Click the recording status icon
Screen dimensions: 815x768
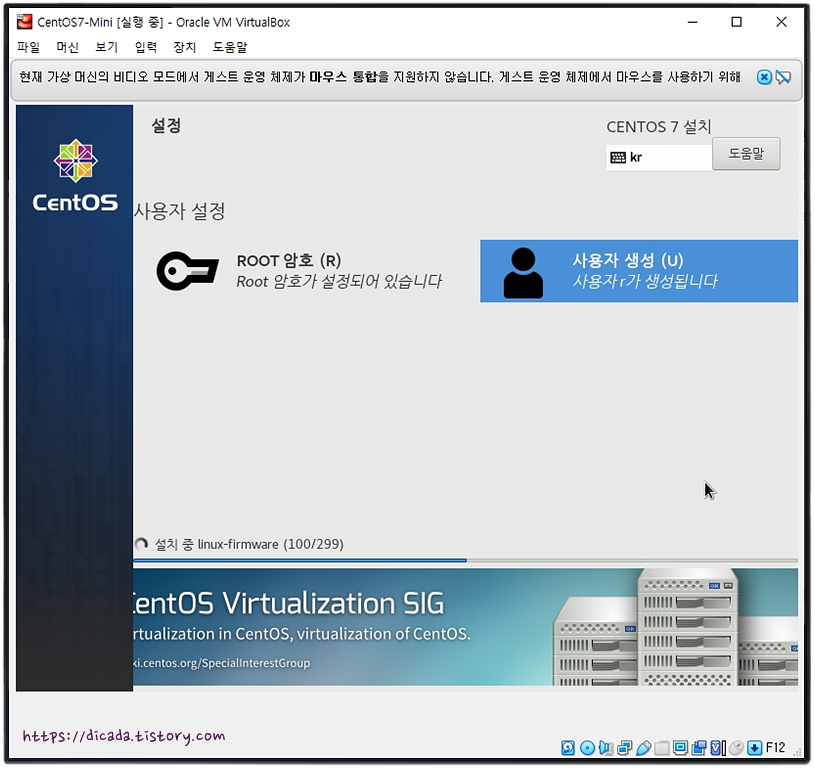(x=699, y=748)
